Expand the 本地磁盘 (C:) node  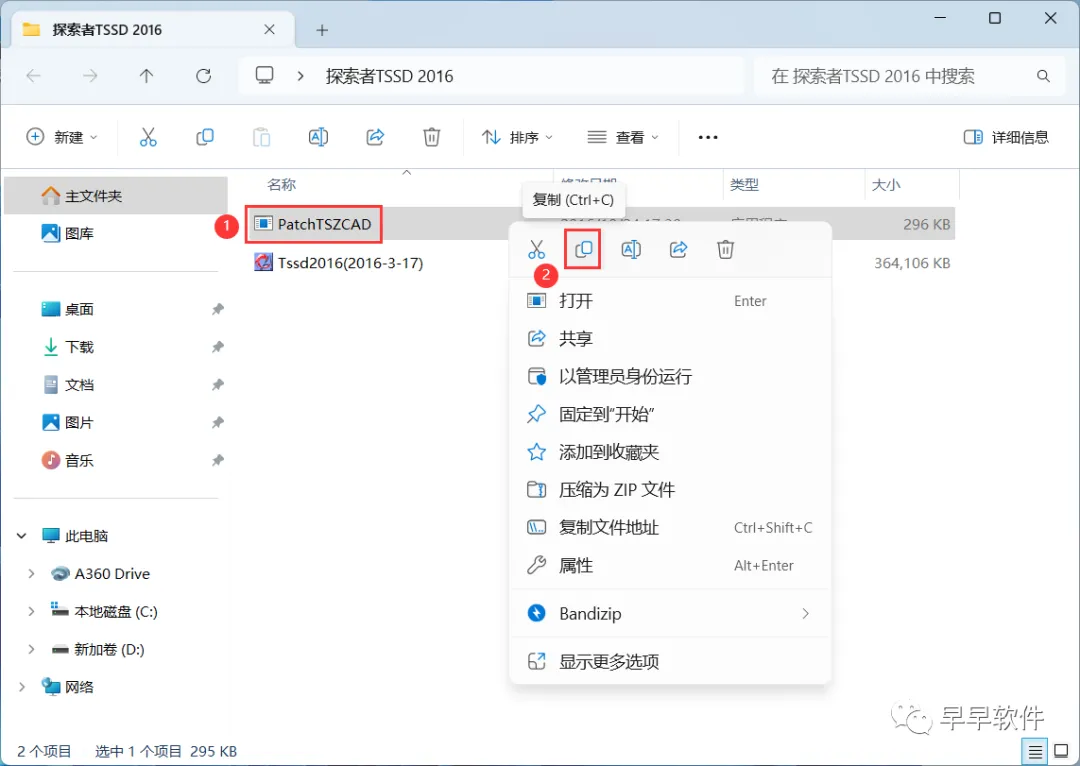coord(31,612)
